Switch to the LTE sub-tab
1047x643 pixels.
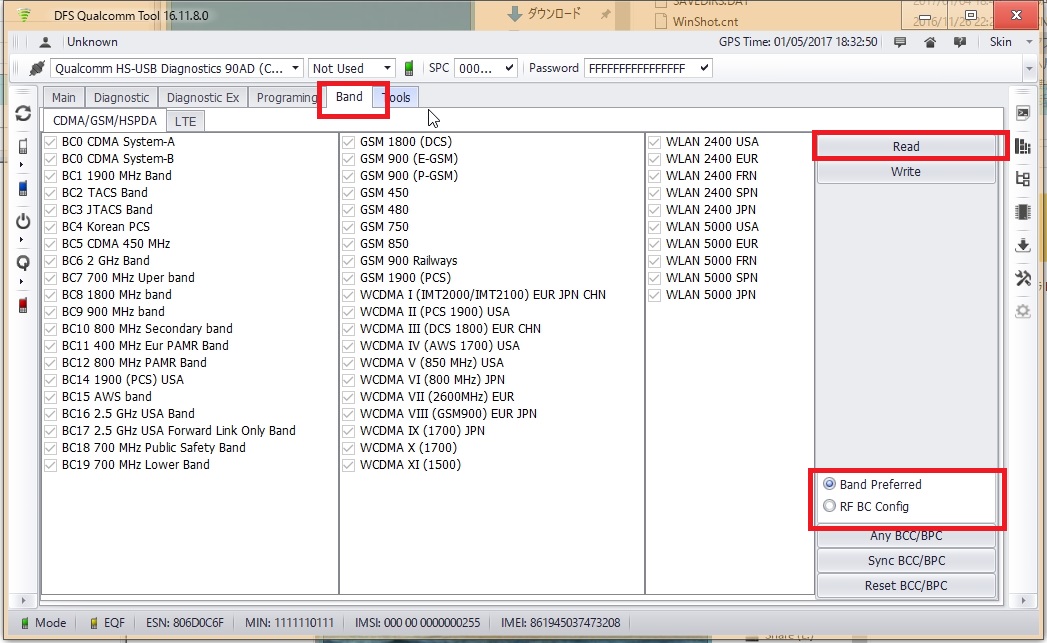click(x=186, y=121)
